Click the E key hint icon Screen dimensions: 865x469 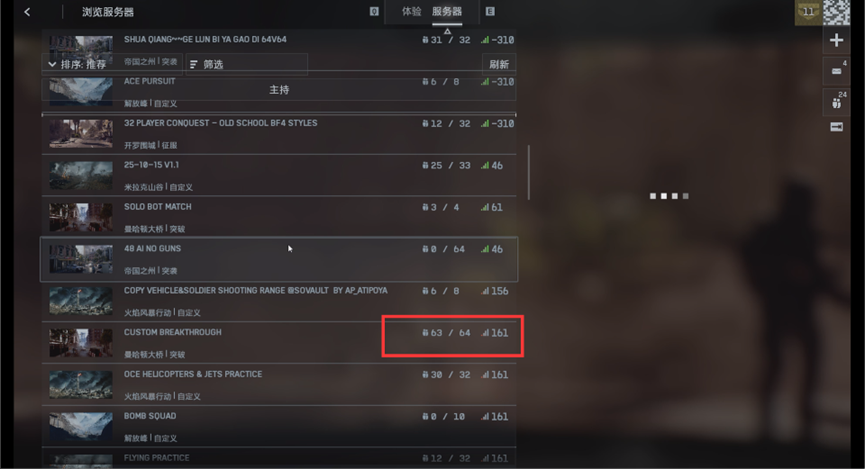click(490, 12)
